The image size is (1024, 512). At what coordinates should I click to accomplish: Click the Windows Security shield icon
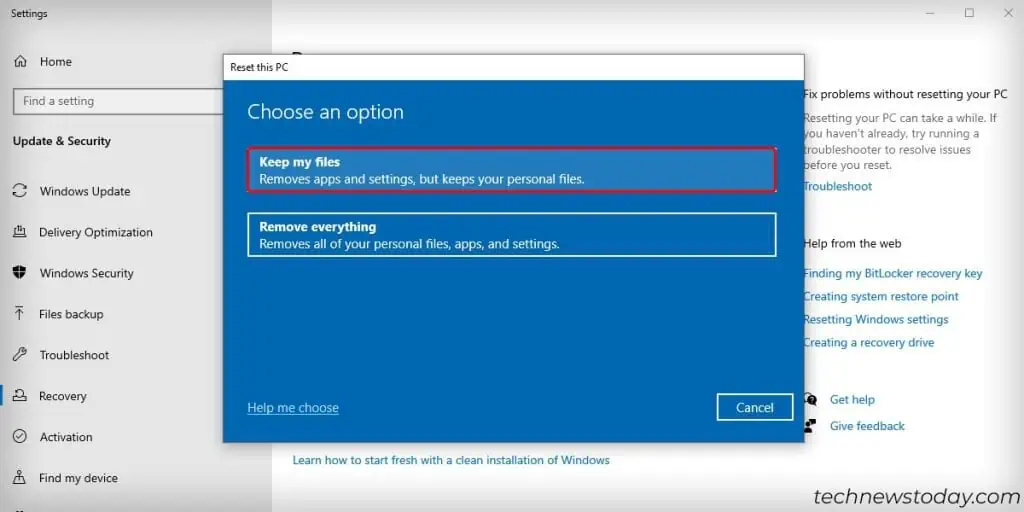pos(20,273)
